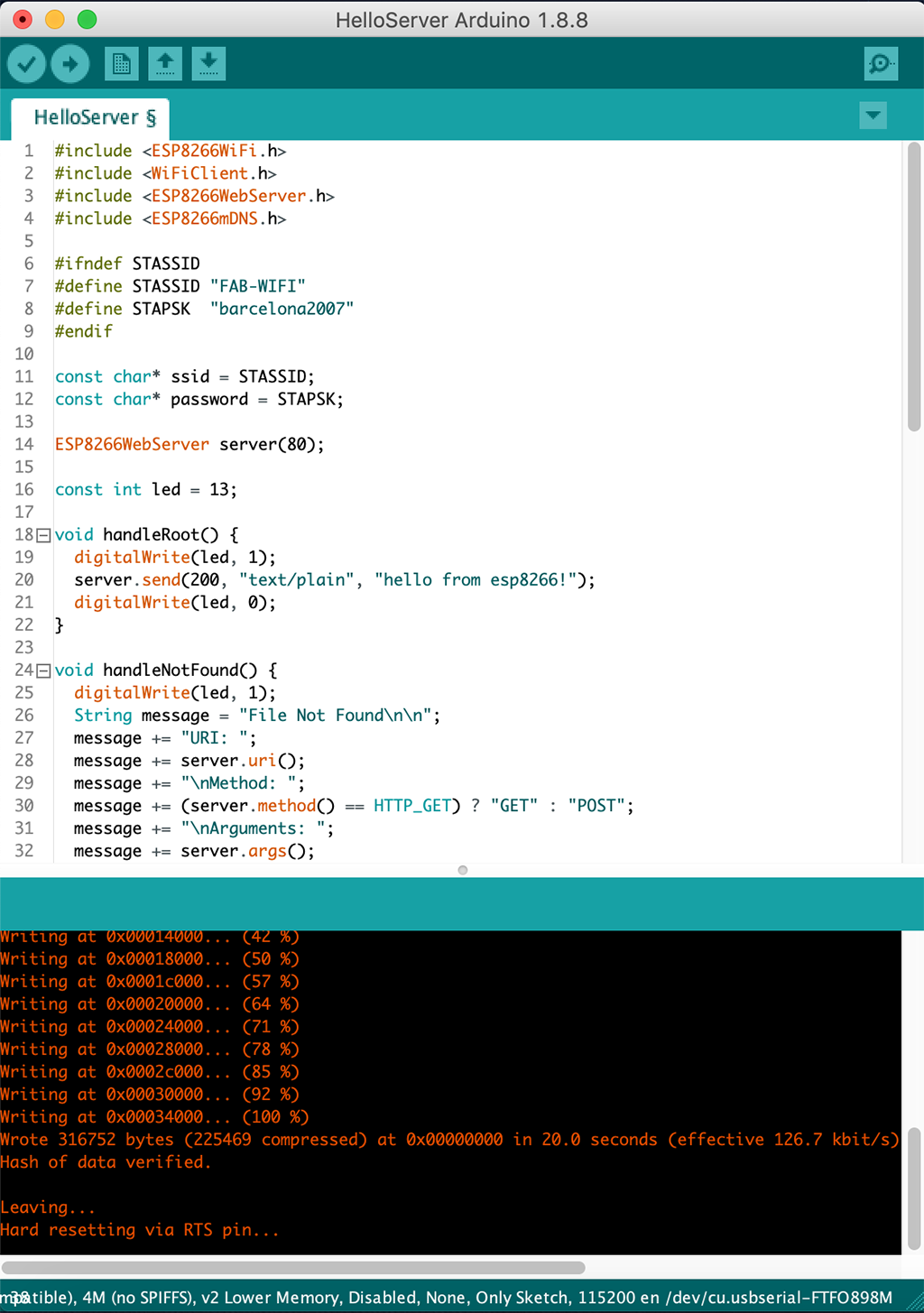The width and height of the screenshot is (924, 1313).
Task: Click the HTTP_GET keyword on line 30
Action: [x=412, y=805]
